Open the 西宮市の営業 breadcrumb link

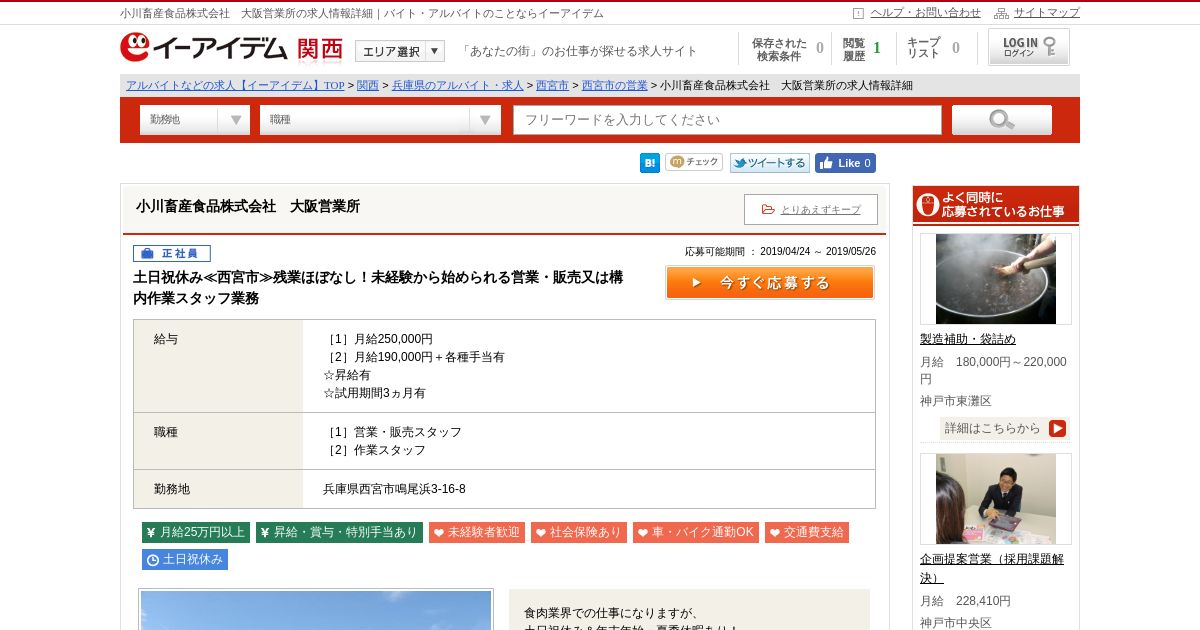[x=614, y=86]
